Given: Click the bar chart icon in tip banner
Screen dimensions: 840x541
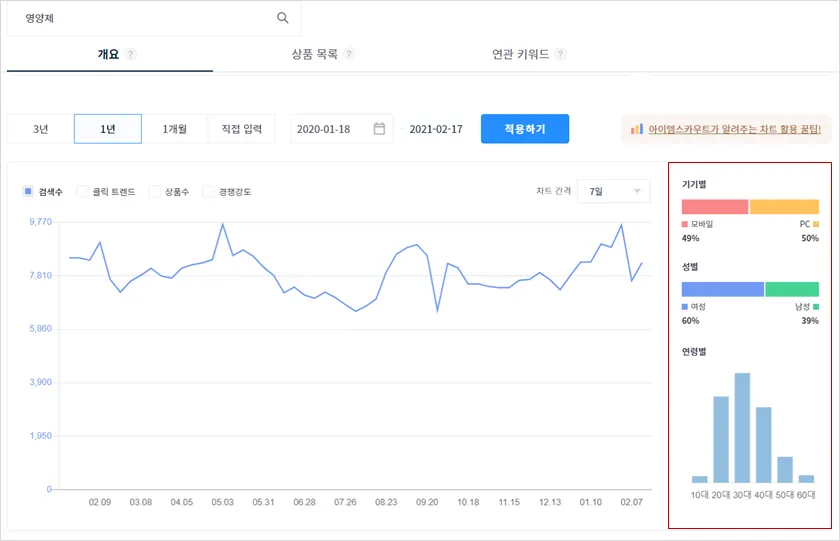Looking at the screenshot, I should point(636,129).
